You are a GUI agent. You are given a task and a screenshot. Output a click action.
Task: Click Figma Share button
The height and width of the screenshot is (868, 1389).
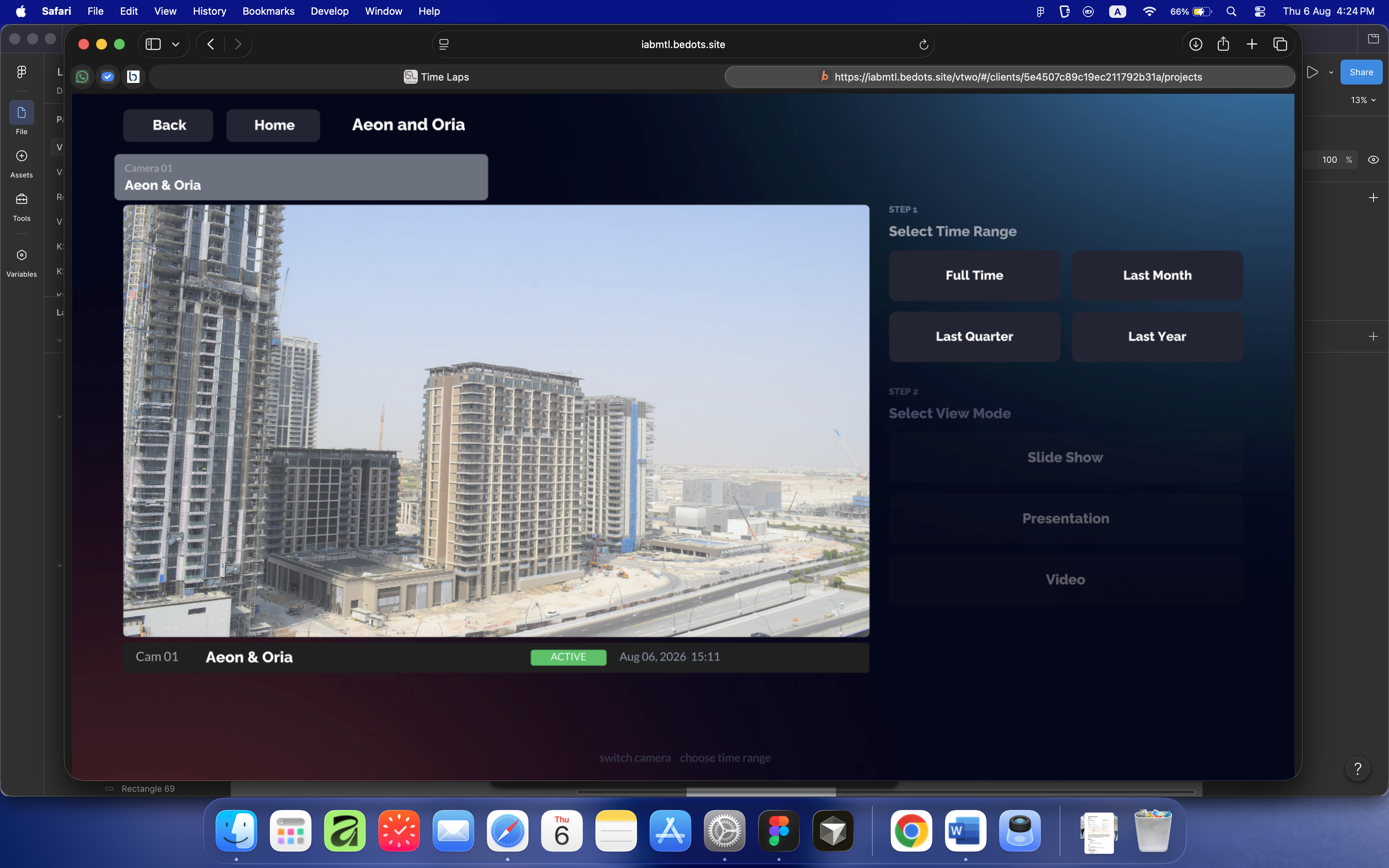1361,72
